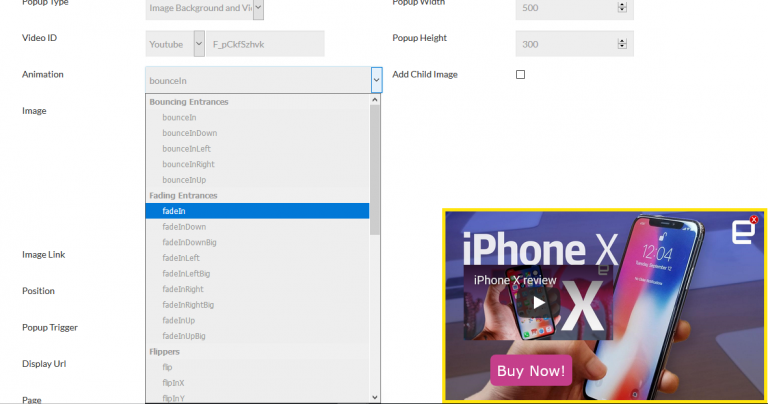The image size is (768, 404).
Task: Click the iPhone X review video title
Action: 515,281
